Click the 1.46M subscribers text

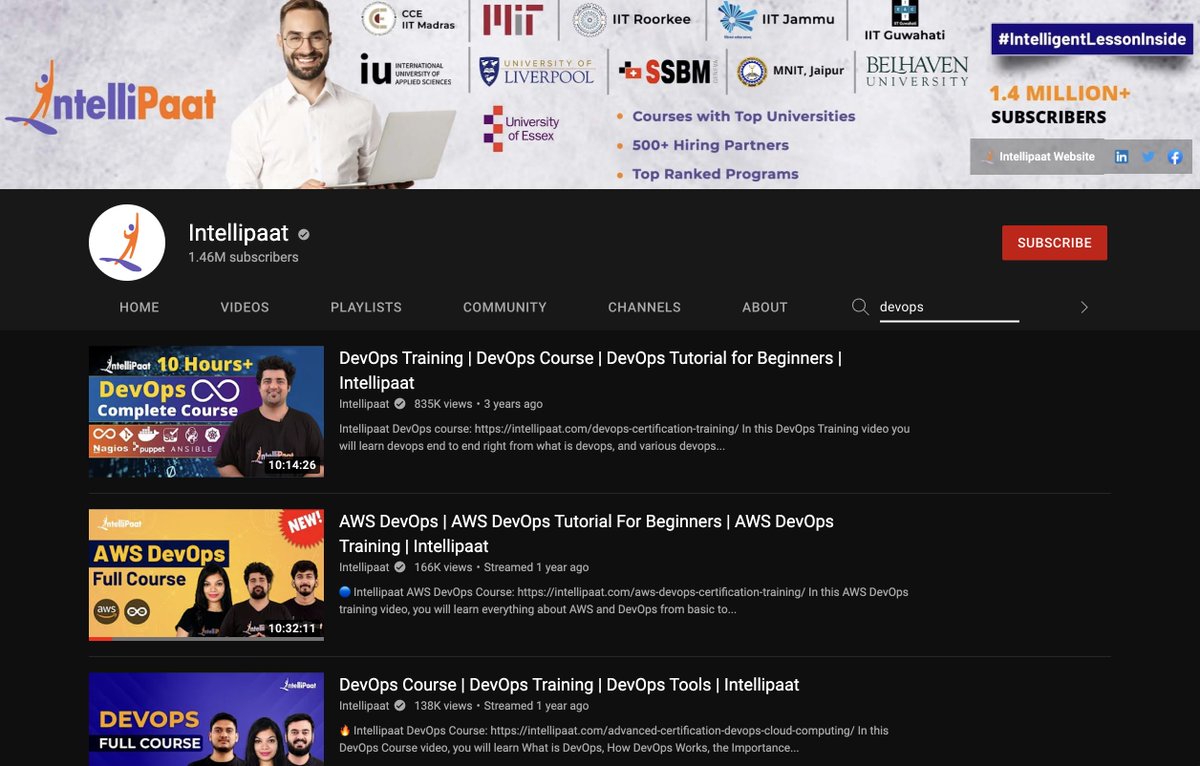coord(243,257)
